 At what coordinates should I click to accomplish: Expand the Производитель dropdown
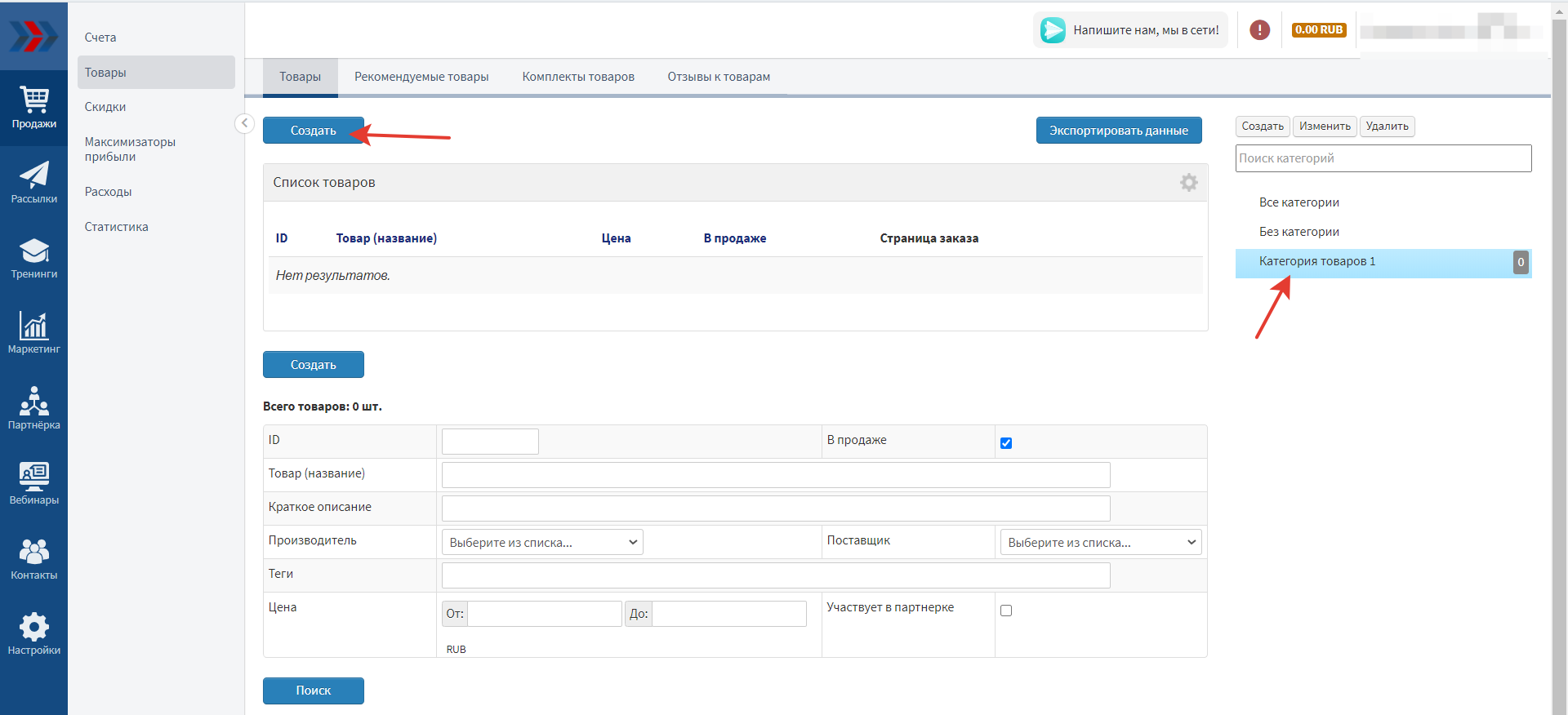coord(542,542)
